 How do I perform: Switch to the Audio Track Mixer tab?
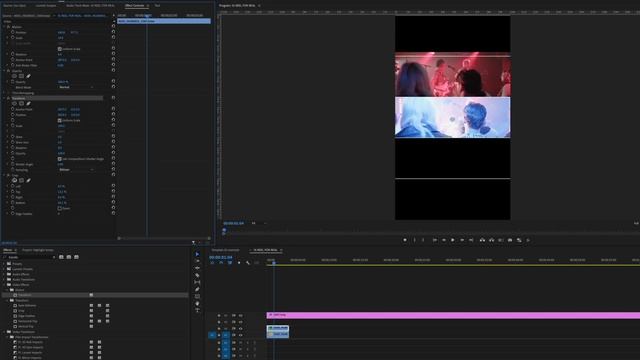coord(90,6)
